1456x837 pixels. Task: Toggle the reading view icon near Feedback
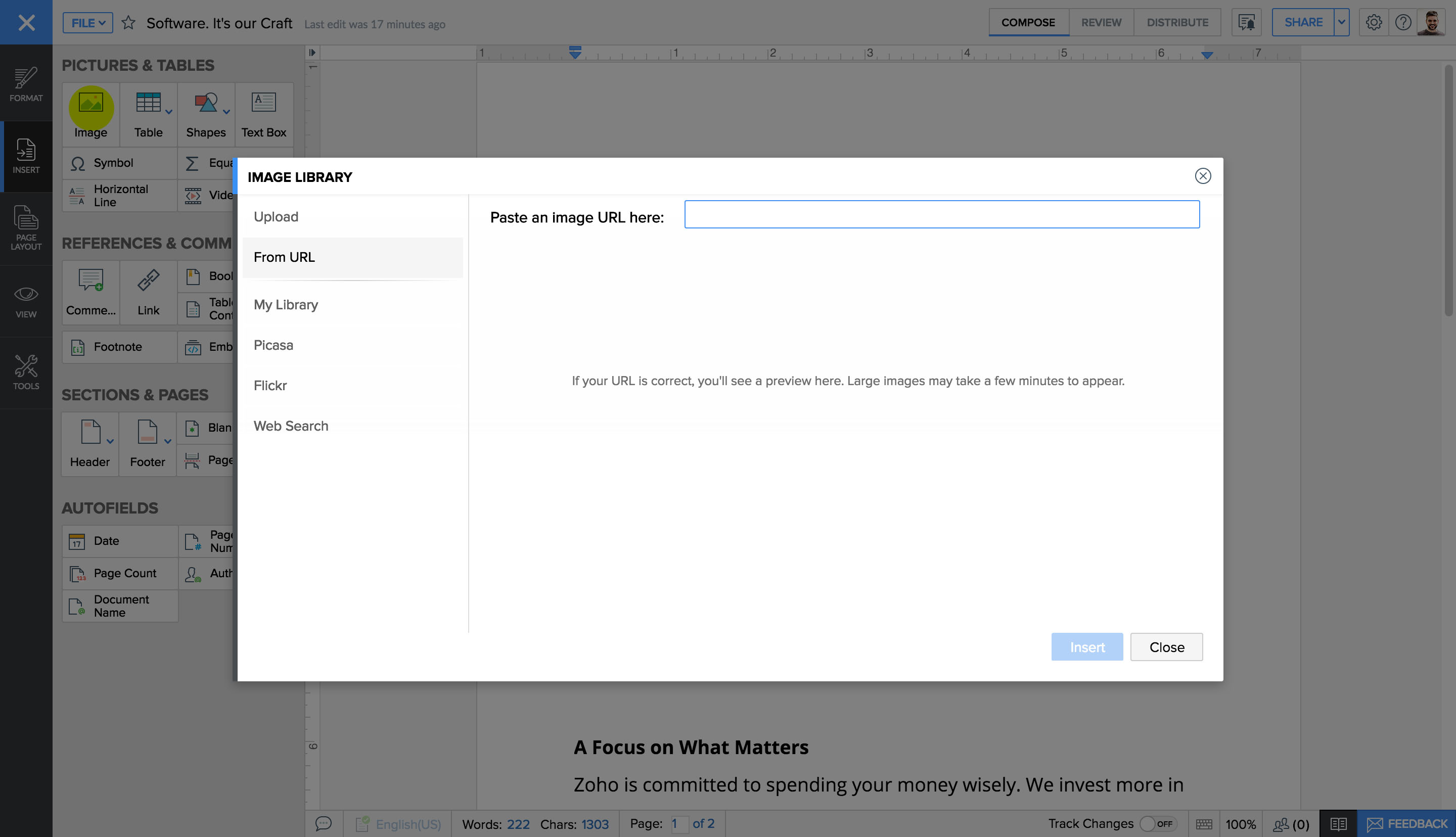1338,823
